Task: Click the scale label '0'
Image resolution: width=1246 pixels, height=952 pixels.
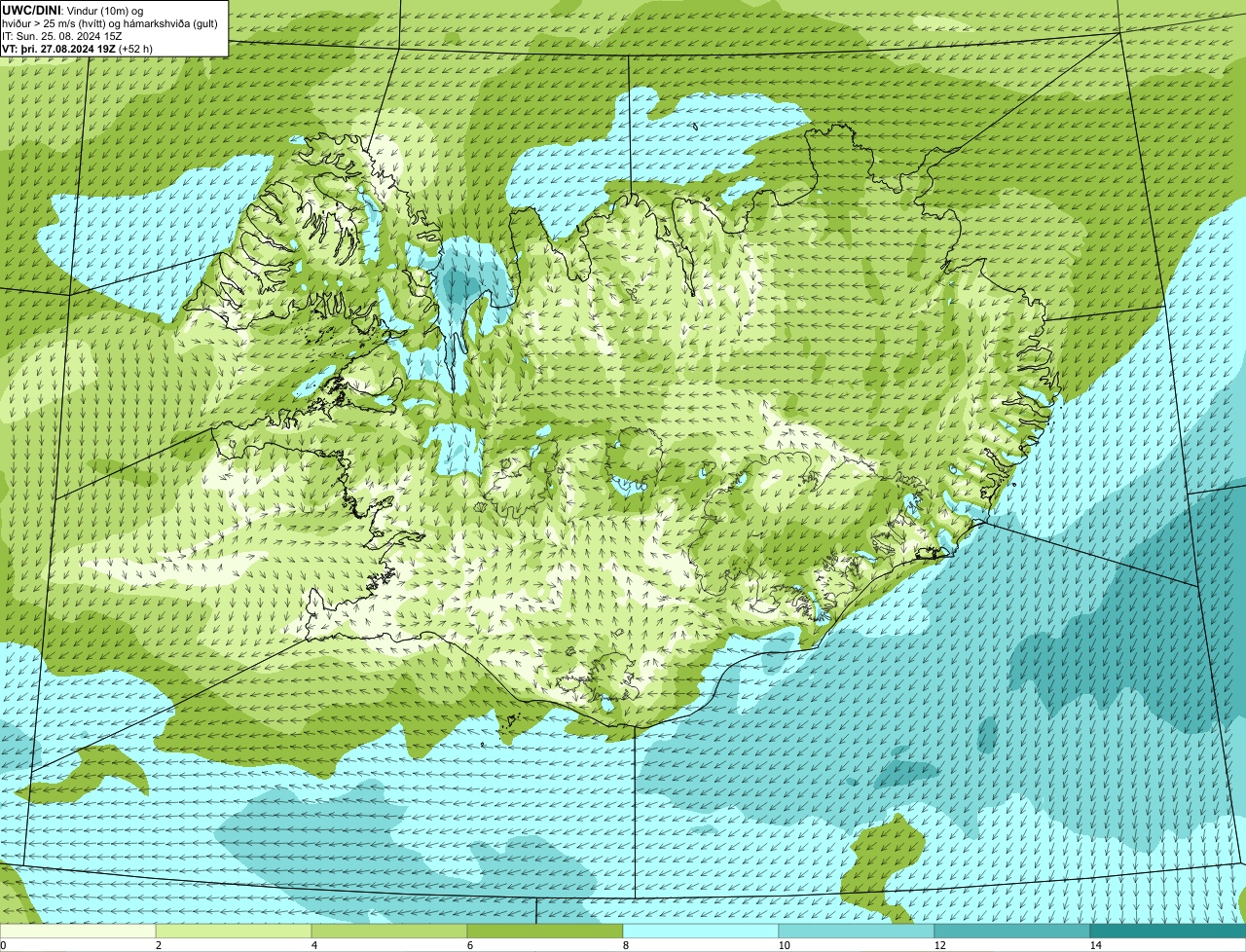Action: 3,945
